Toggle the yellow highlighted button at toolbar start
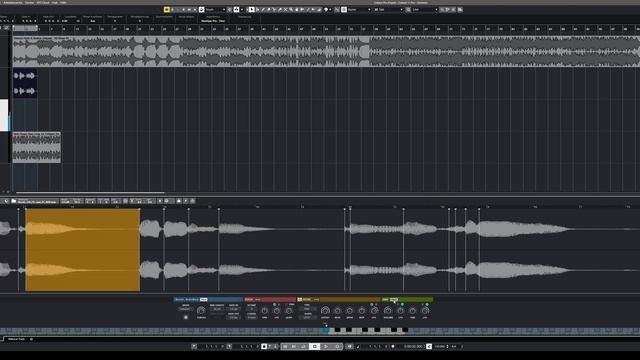Viewport: 640px width, 360px height. click(x=167, y=9)
